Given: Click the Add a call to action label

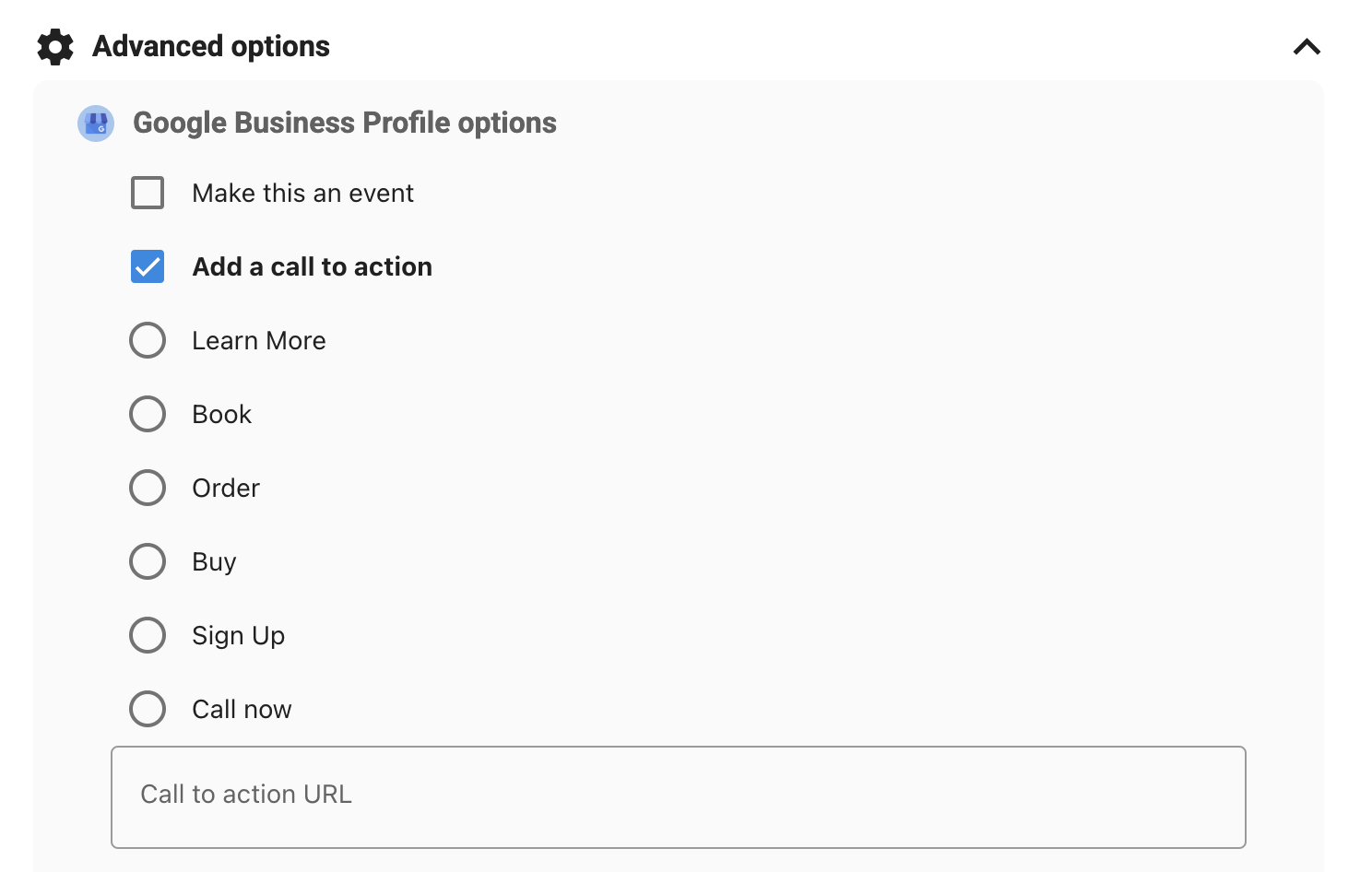Looking at the screenshot, I should click(312, 267).
